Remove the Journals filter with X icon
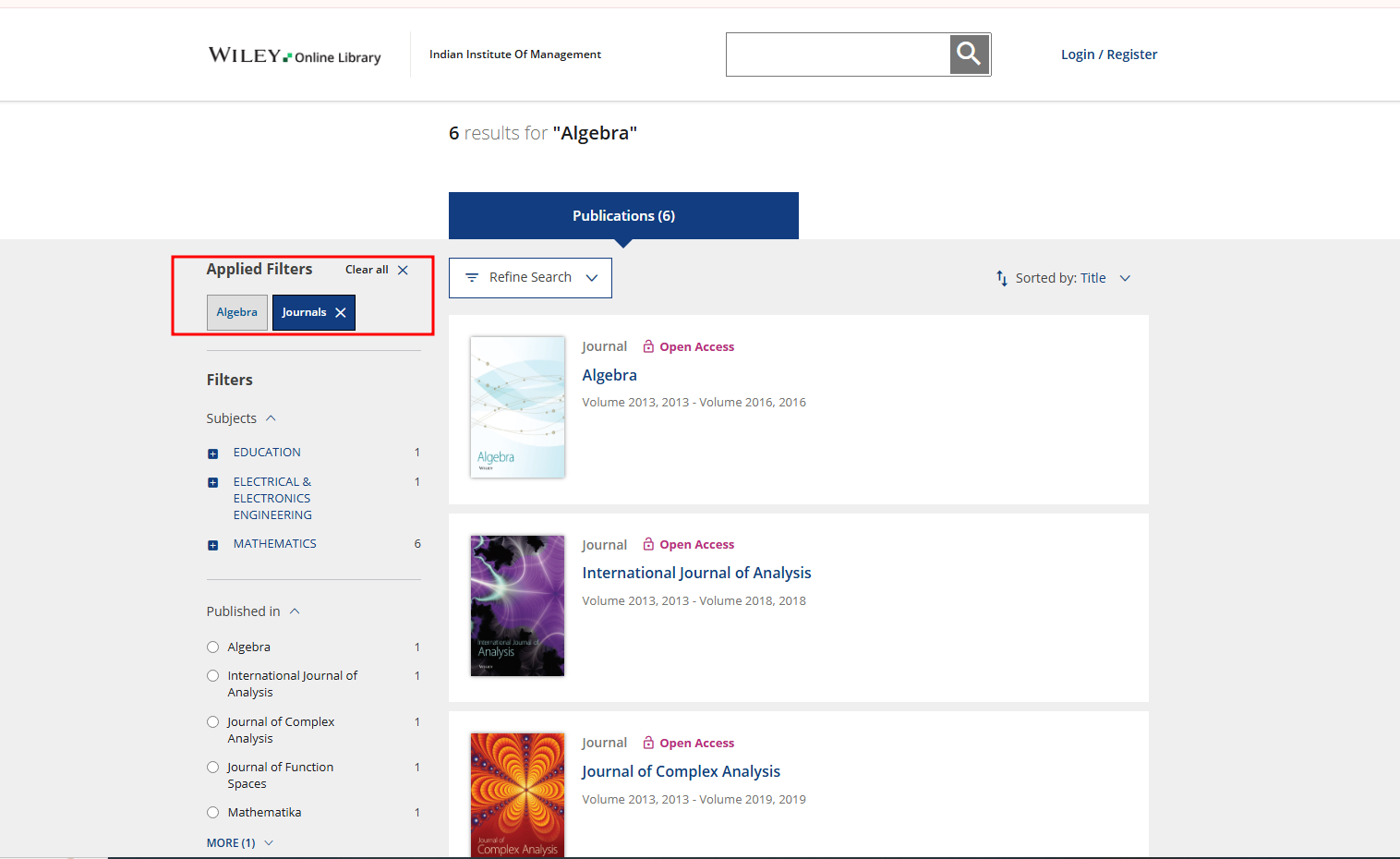1400x859 pixels. click(341, 313)
